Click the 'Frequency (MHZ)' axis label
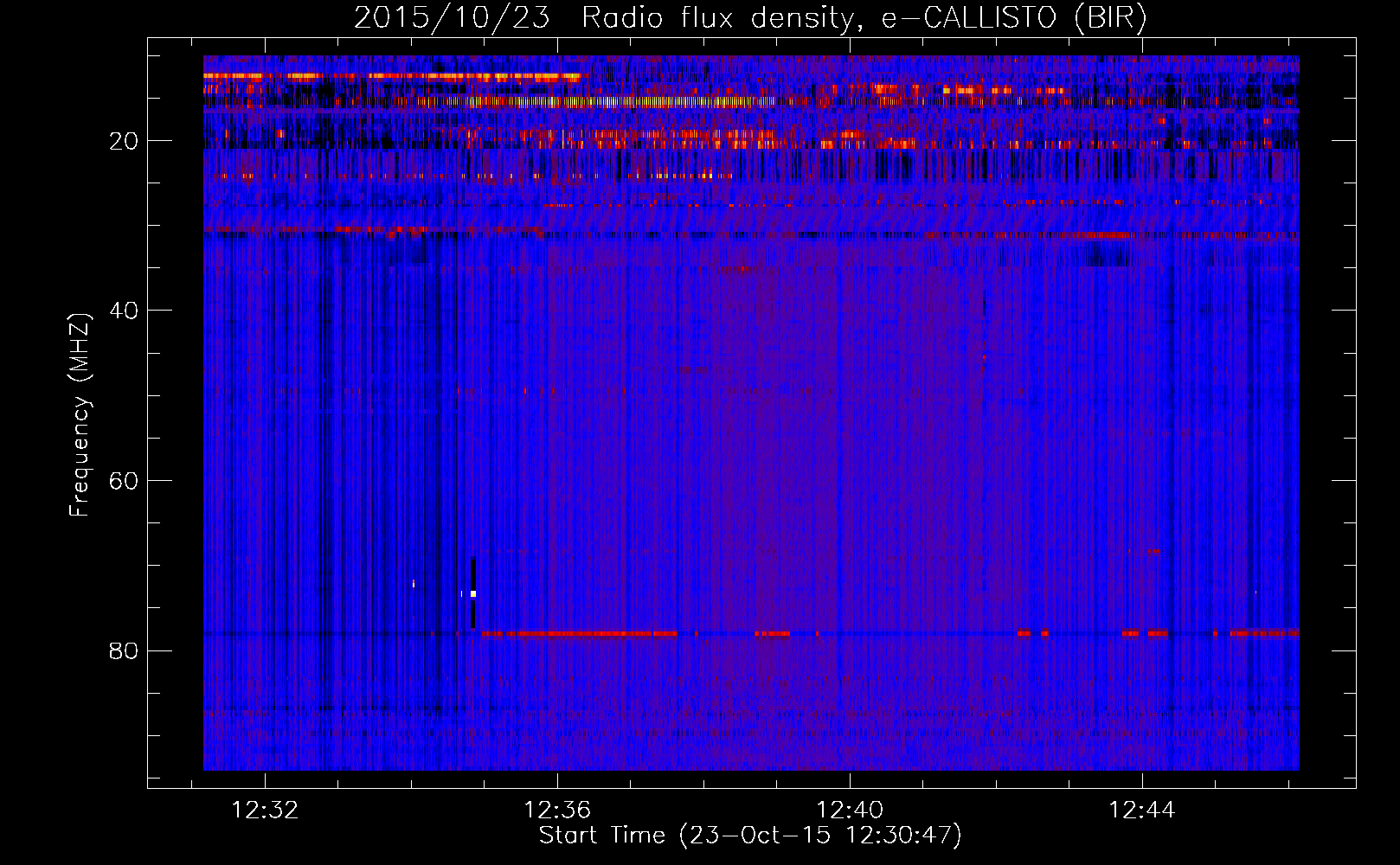The width and height of the screenshot is (1400, 865). pos(80,414)
